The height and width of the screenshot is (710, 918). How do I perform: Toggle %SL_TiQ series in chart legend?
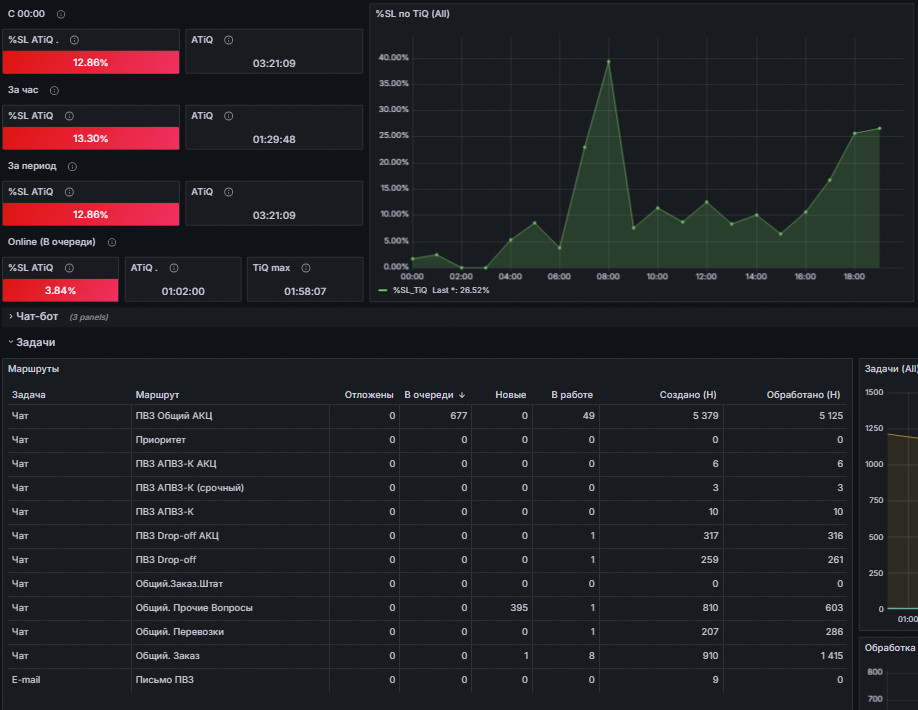click(x=410, y=290)
